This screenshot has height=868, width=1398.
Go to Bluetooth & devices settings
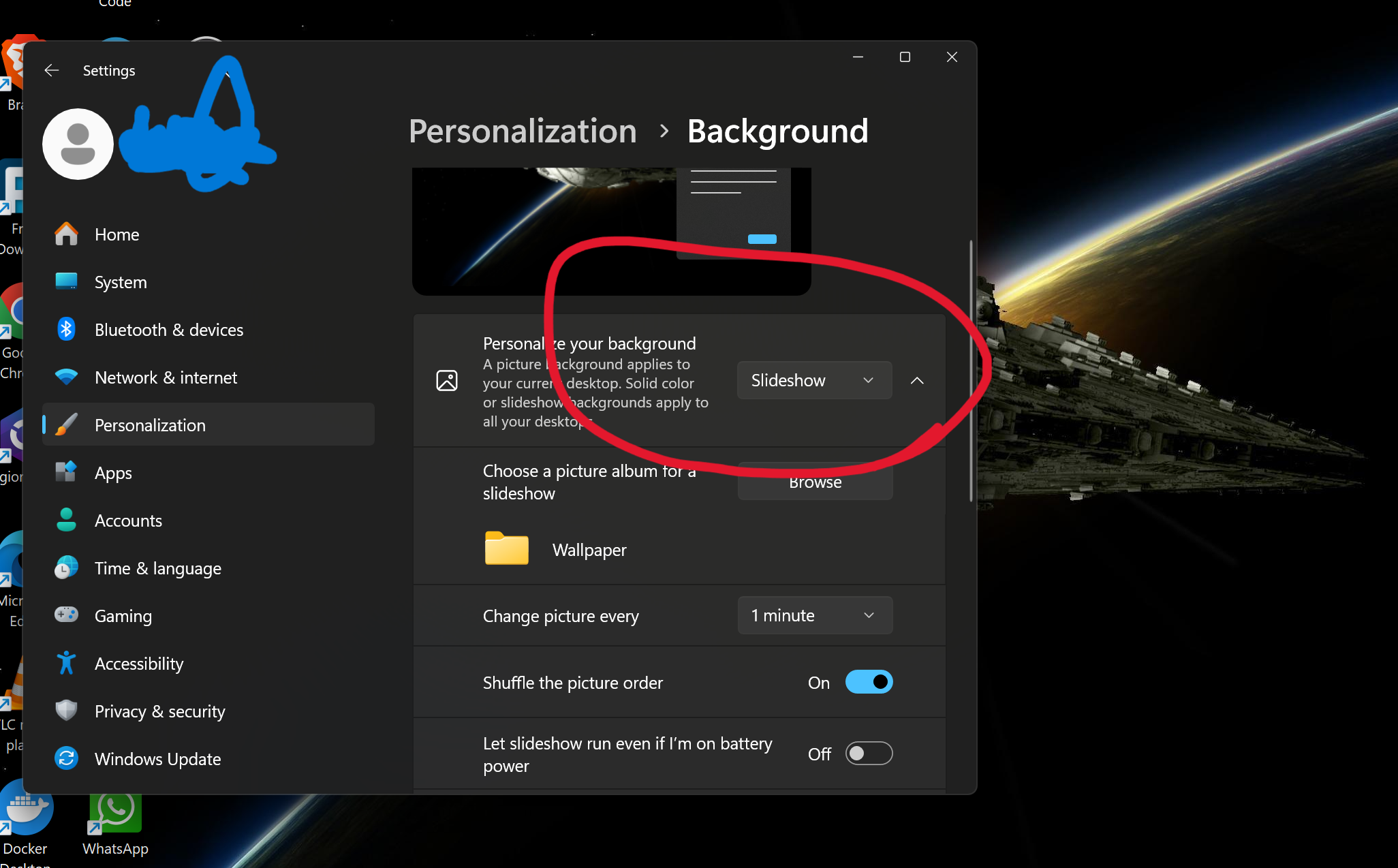coord(208,330)
